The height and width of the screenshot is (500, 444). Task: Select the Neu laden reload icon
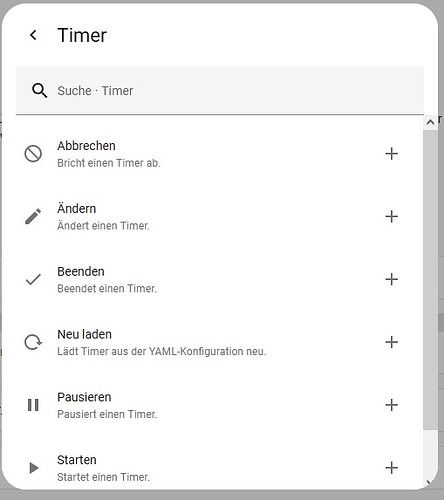pos(33,342)
